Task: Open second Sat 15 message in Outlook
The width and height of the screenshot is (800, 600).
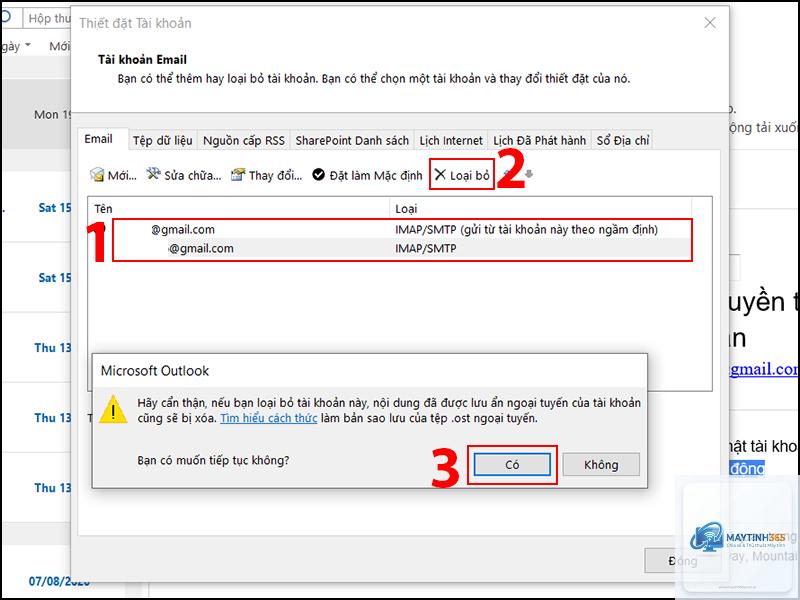Action: (x=37, y=278)
